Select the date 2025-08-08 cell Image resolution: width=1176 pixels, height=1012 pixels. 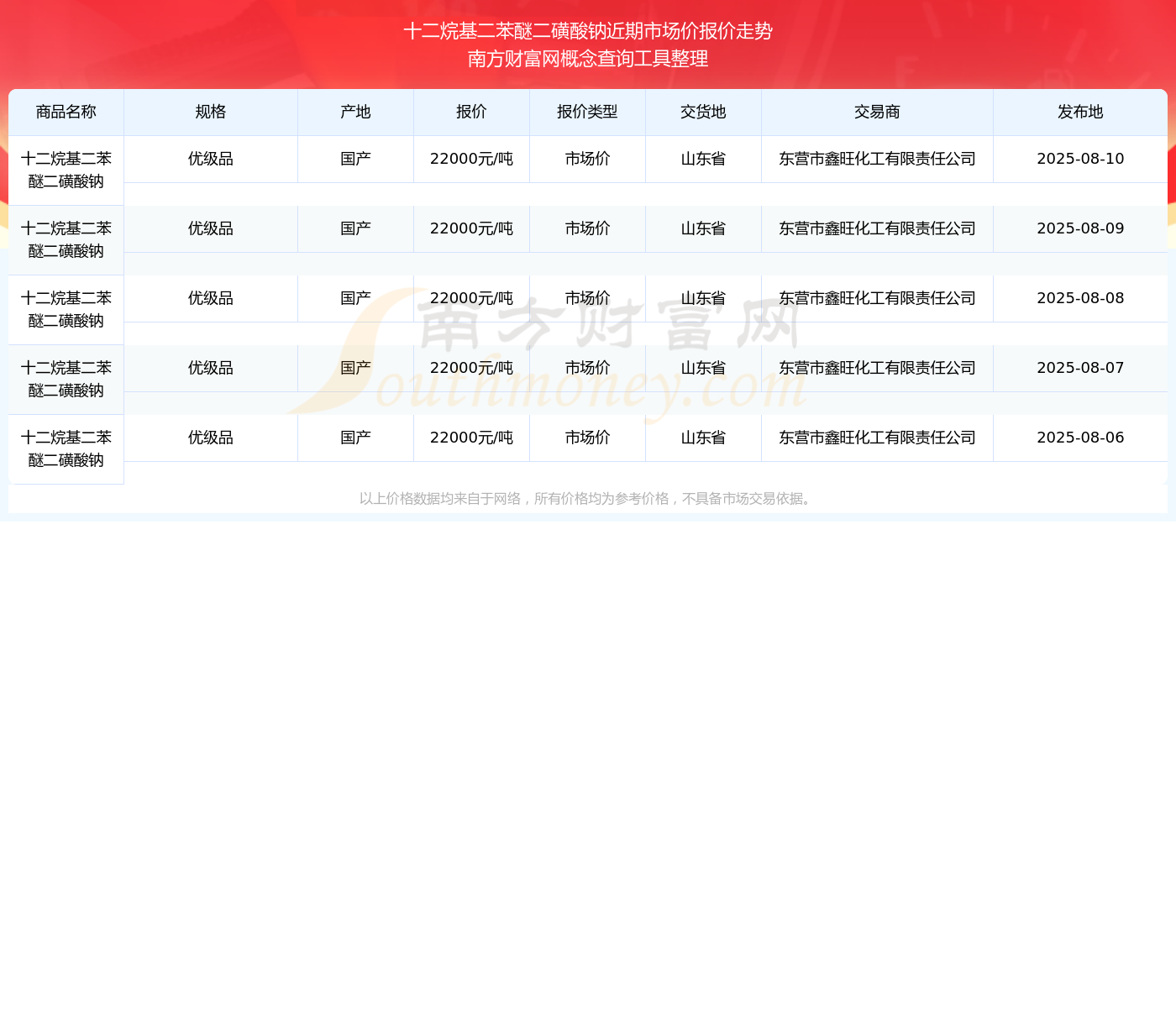pos(1080,298)
